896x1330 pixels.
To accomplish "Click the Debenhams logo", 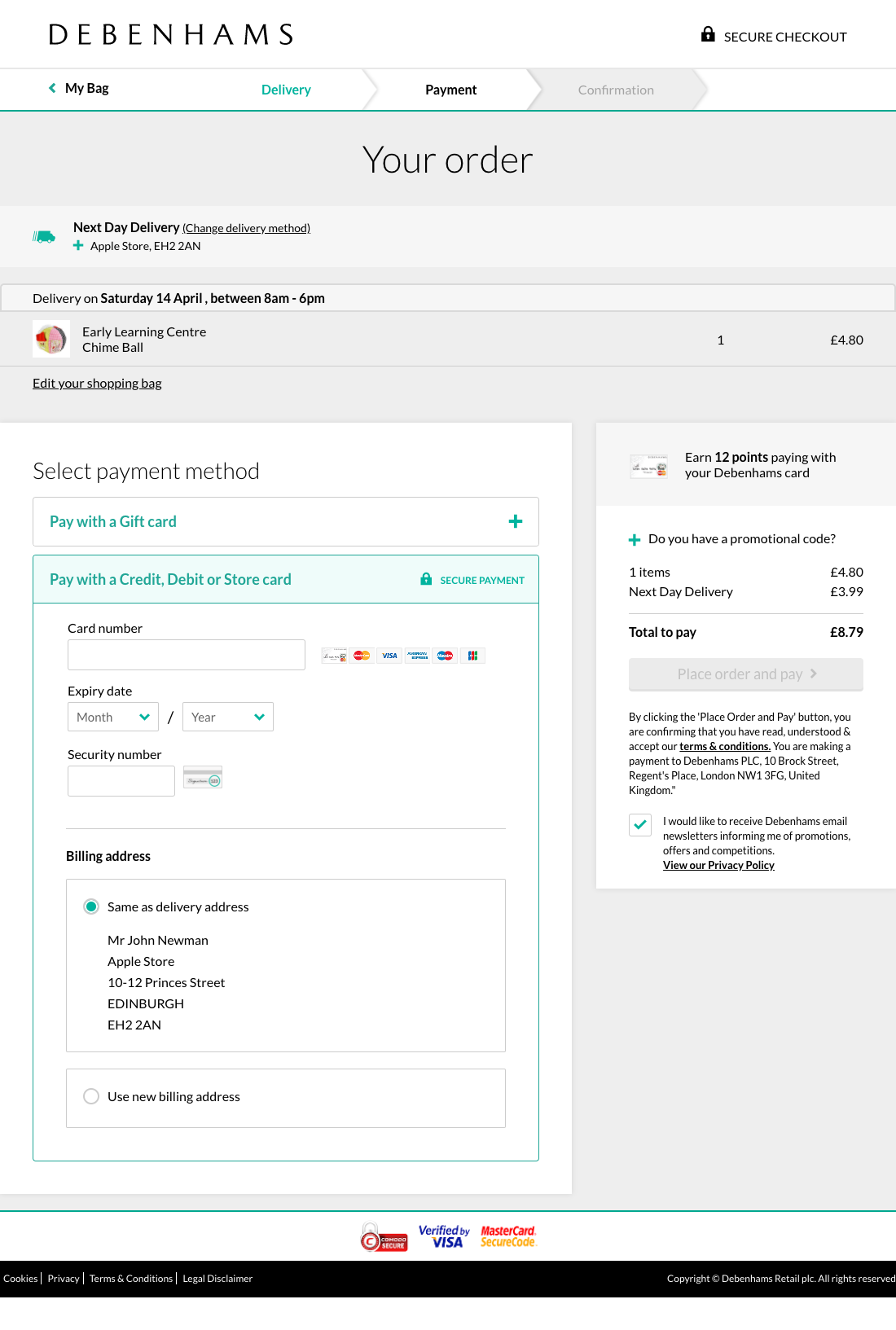I will coord(171,34).
